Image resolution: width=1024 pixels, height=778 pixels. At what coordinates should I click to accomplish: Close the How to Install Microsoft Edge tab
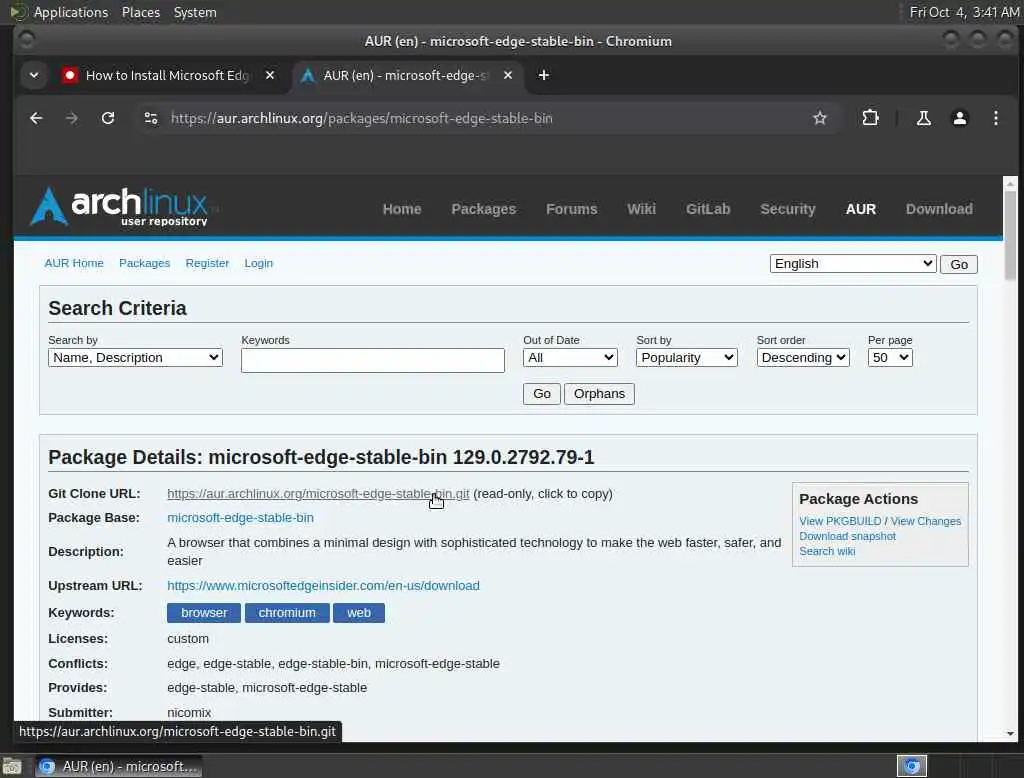click(270, 75)
